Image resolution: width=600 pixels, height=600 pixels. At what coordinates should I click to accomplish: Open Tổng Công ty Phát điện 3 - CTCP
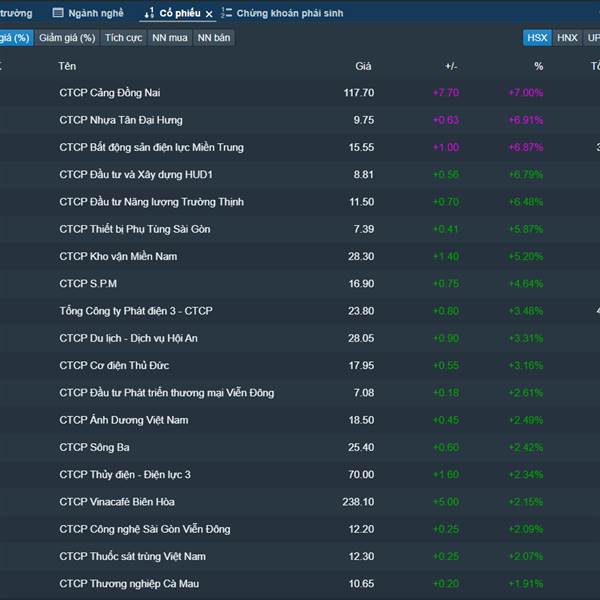point(300,311)
